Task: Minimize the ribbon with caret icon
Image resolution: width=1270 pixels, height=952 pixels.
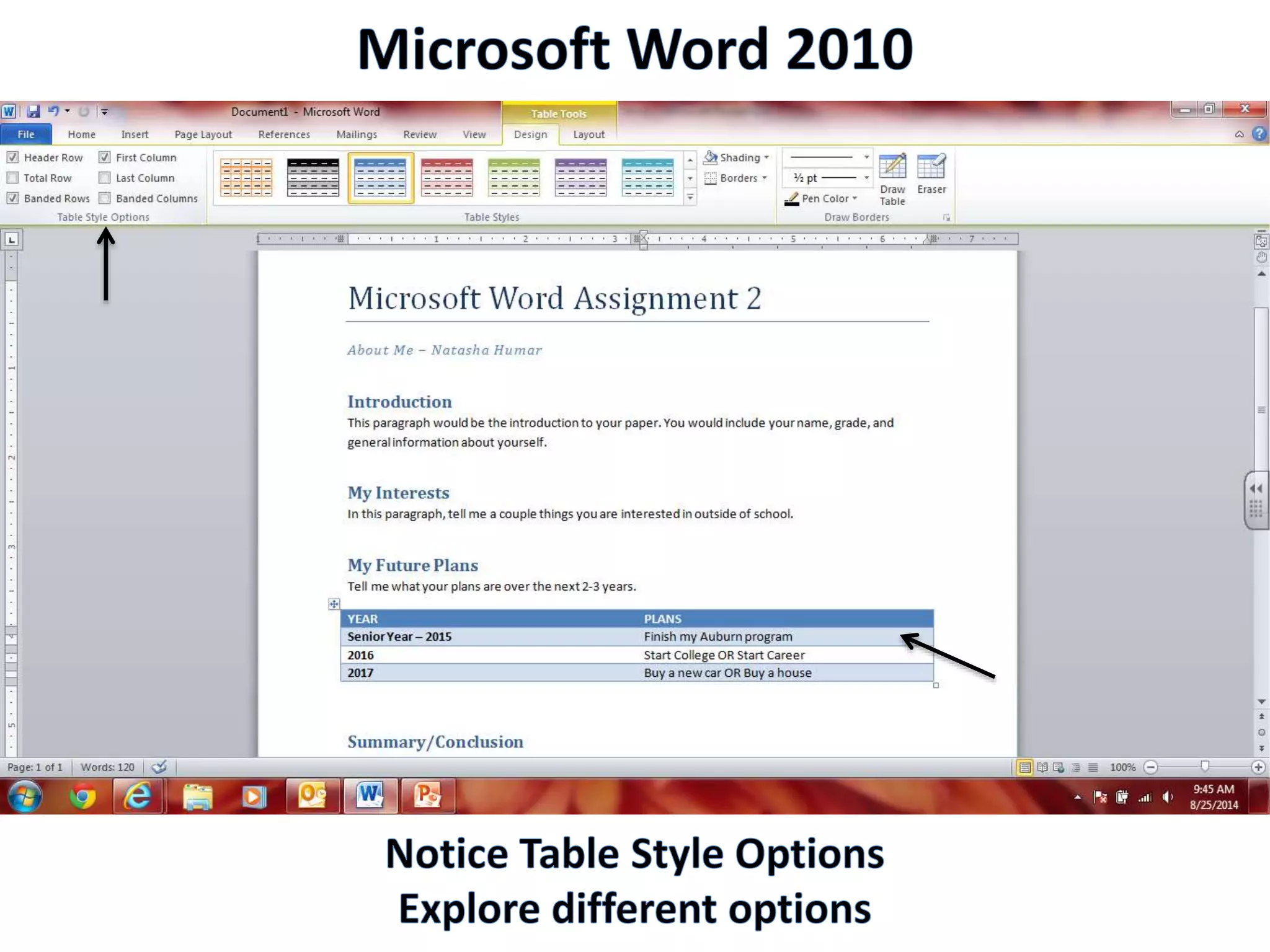Action: coord(1239,134)
